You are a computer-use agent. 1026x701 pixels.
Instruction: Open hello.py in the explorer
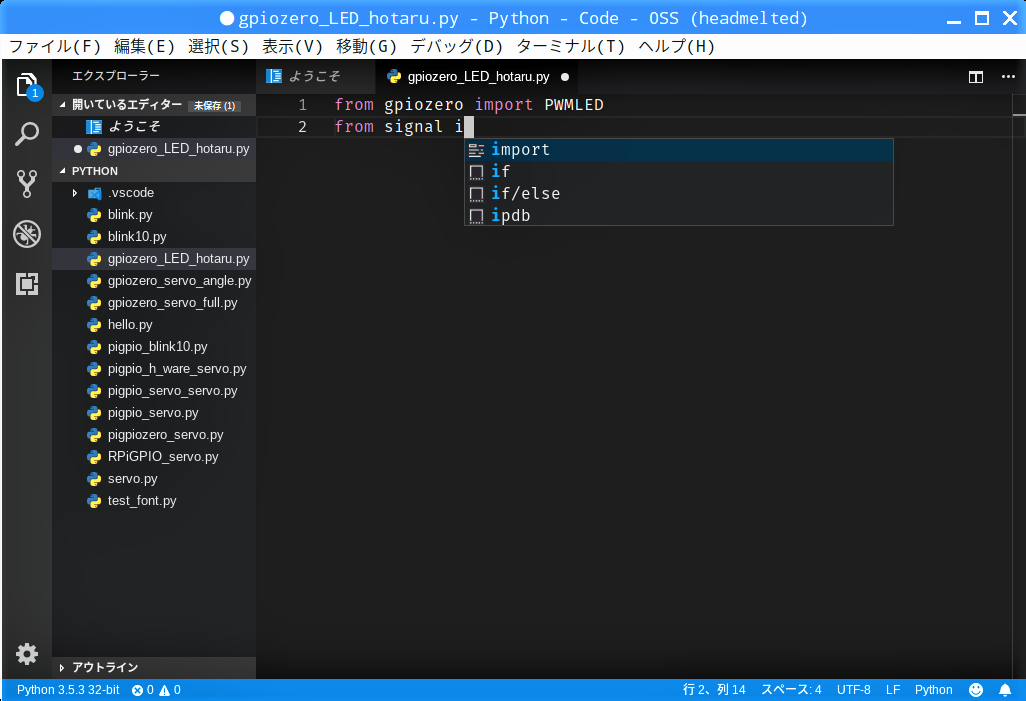(x=154, y=325)
